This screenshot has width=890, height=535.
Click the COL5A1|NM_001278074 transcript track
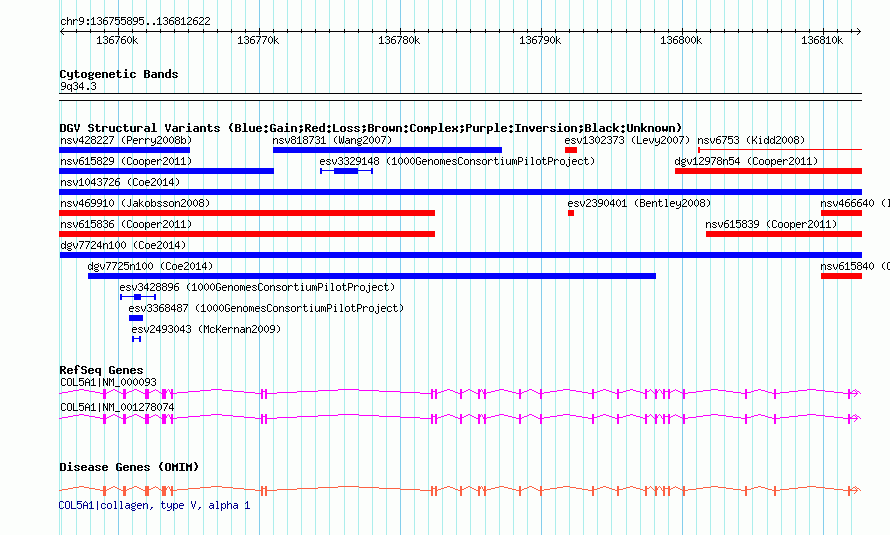pyautogui.click(x=460, y=419)
